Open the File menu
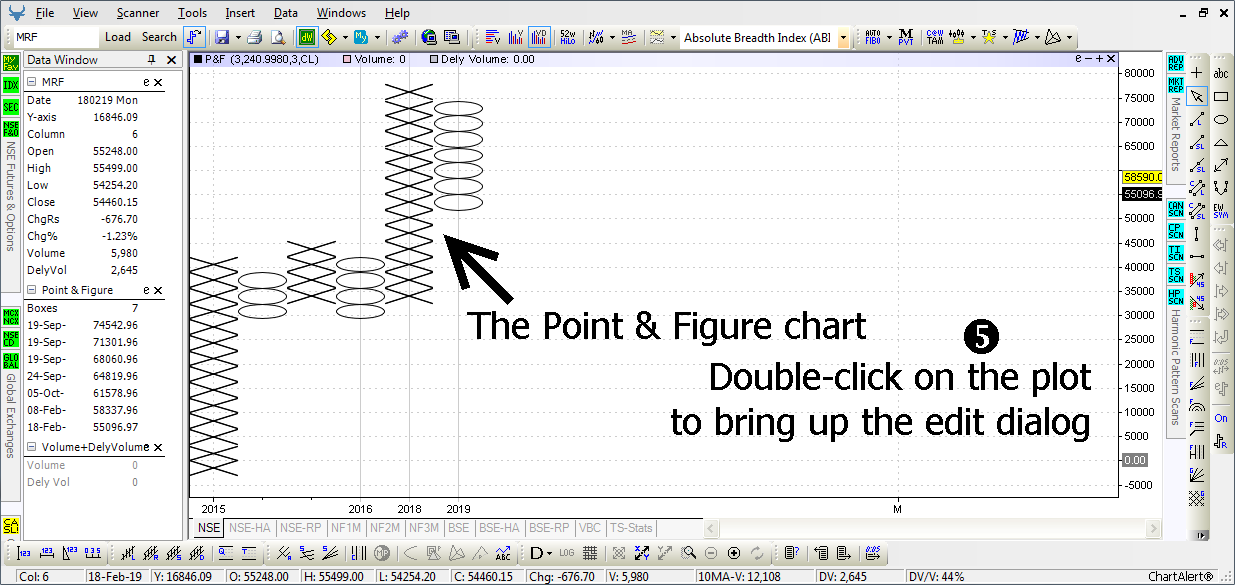This screenshot has height=585, width=1235. (44, 13)
